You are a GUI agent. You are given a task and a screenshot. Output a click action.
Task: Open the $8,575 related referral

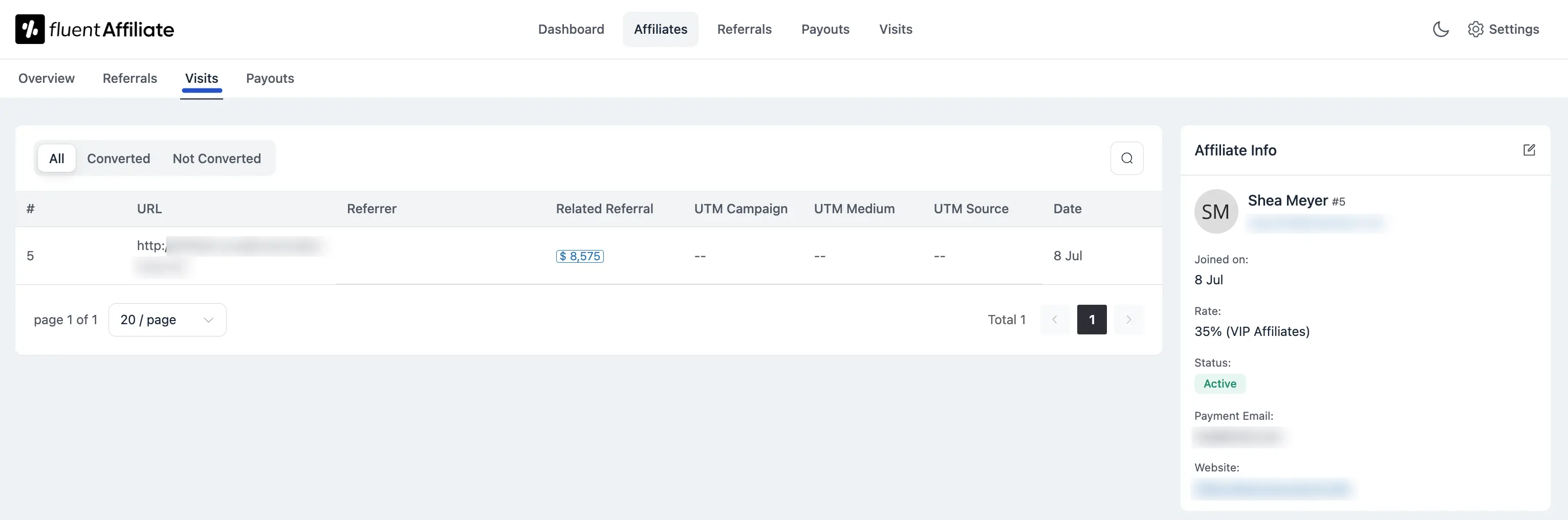tap(579, 256)
